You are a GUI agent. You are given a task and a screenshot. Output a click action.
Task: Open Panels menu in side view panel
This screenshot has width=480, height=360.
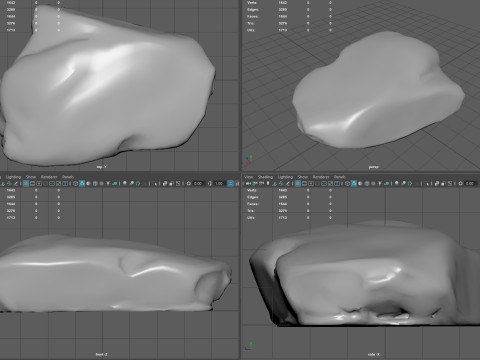point(340,177)
